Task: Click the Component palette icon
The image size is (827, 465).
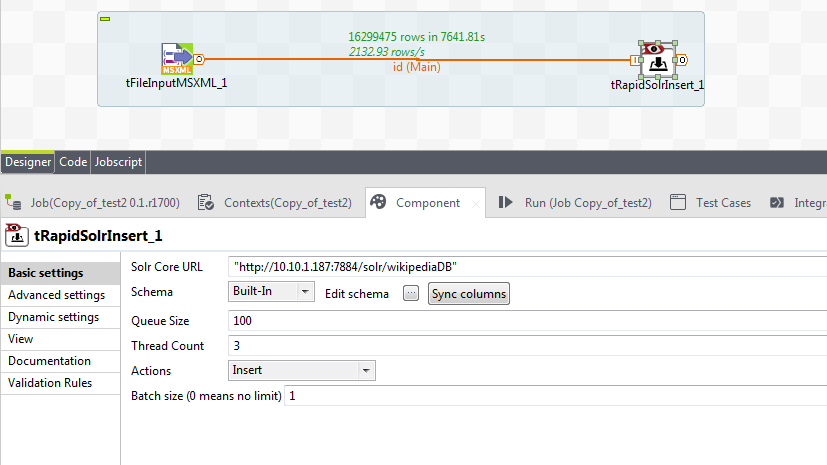Action: [x=378, y=202]
